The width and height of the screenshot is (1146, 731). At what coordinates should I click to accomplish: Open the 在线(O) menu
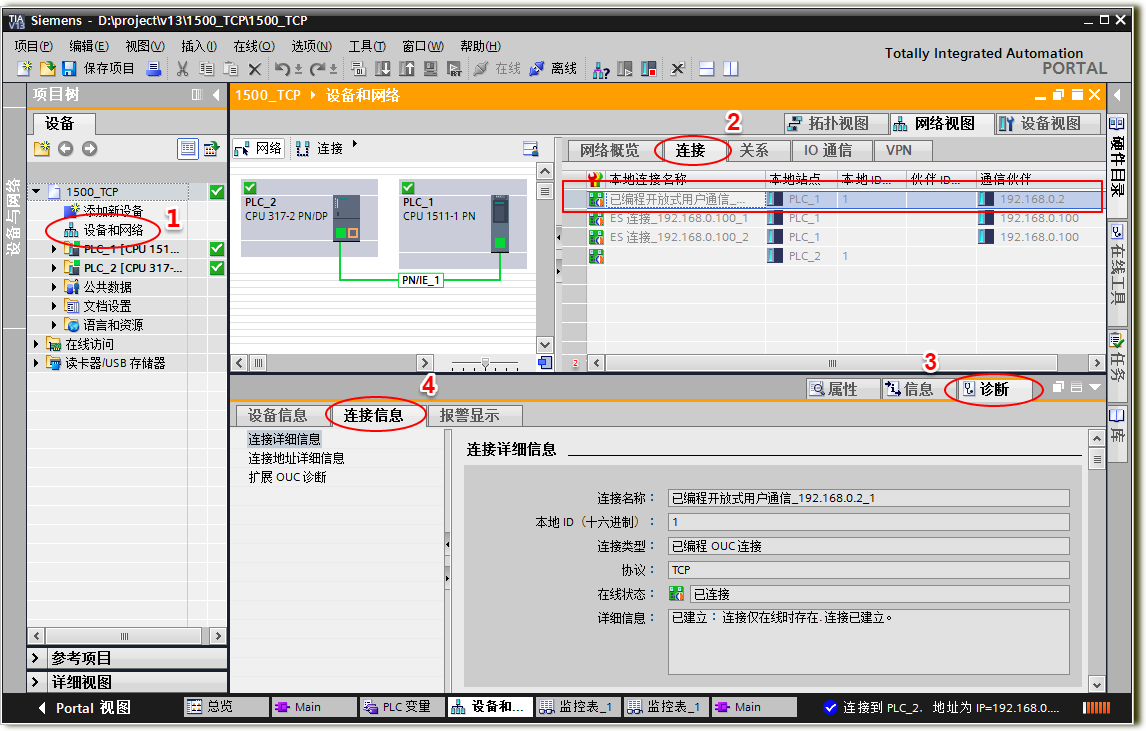click(x=254, y=46)
